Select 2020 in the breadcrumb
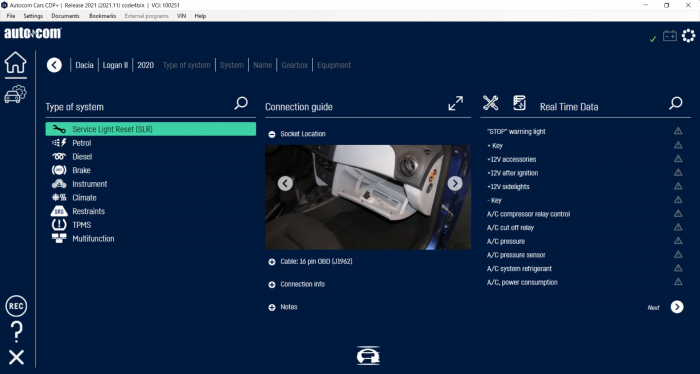 (146, 65)
